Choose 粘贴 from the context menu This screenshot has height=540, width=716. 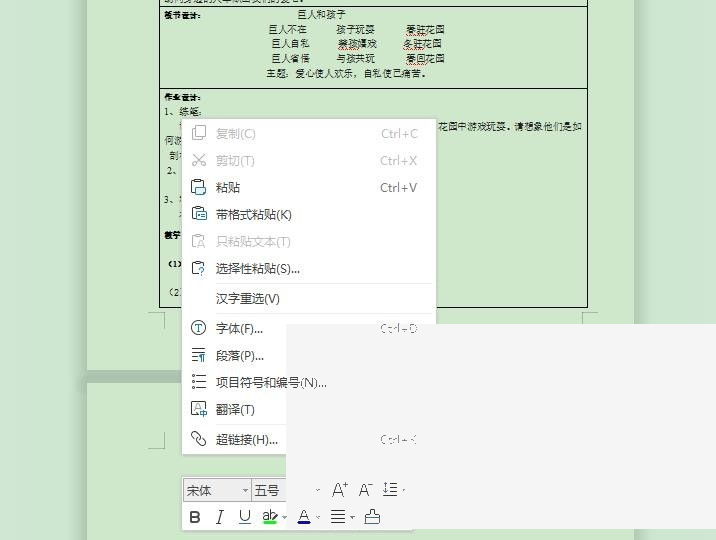pyautogui.click(x=309, y=188)
